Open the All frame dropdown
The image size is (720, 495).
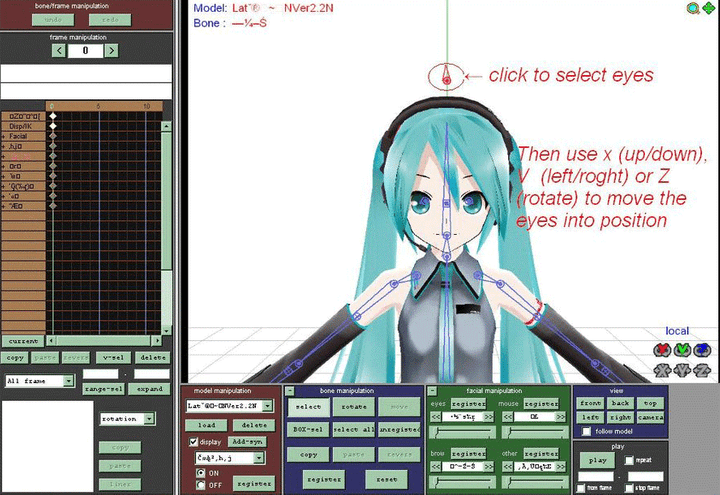(x=68, y=381)
